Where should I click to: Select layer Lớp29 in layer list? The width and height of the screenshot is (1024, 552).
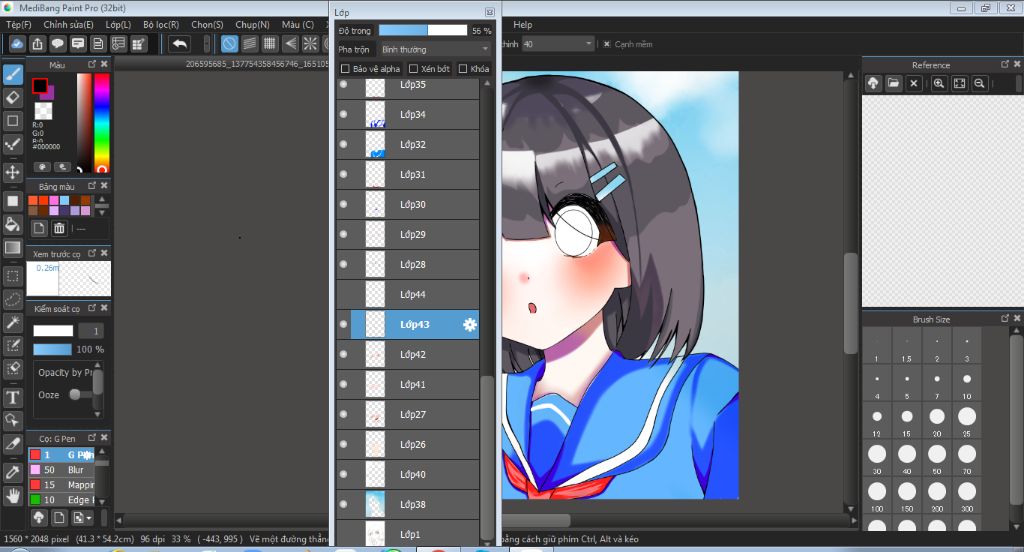click(408, 235)
